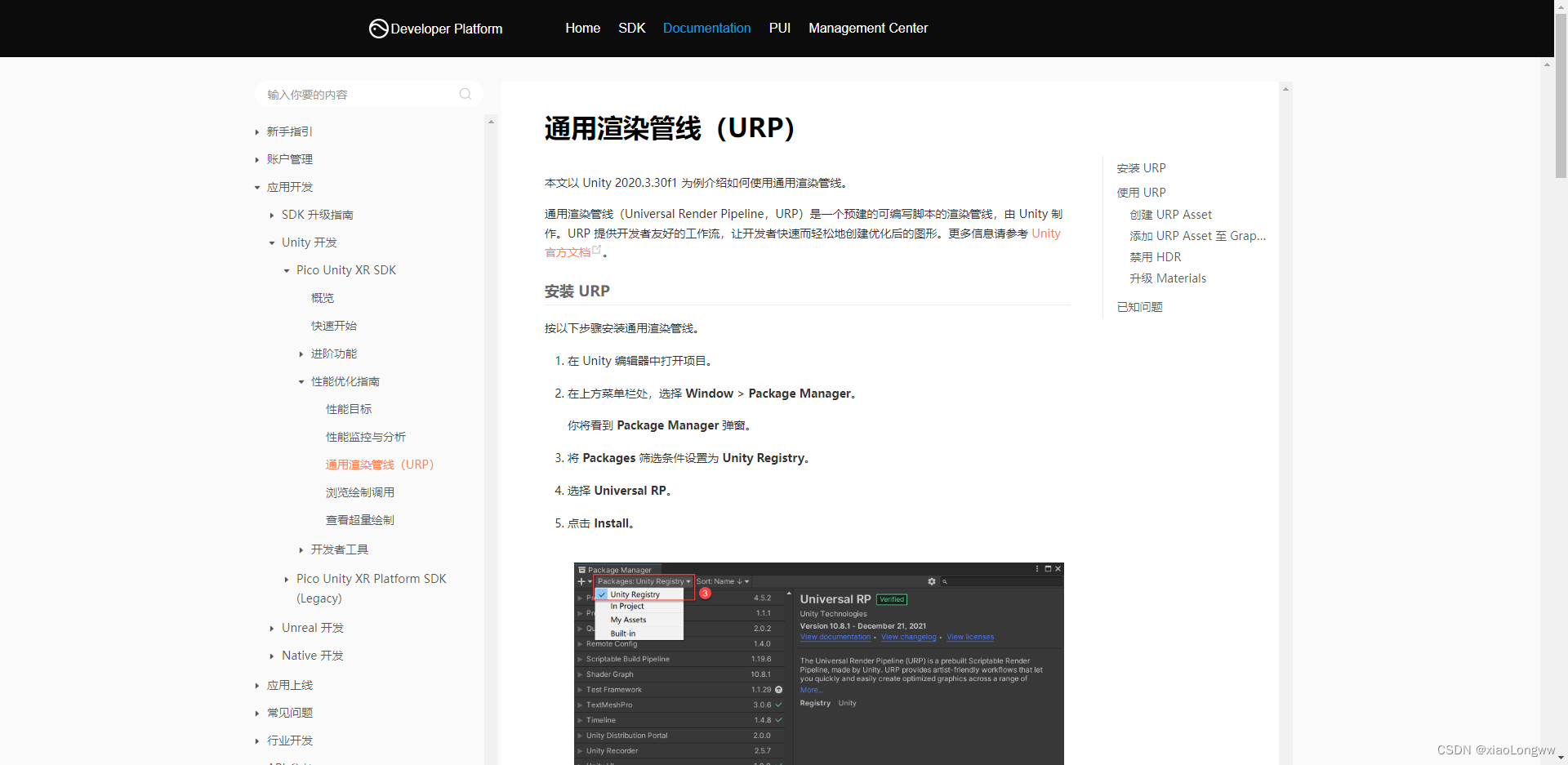This screenshot has height=765, width=1568.
Task: Expand Pico Unity XR Platform SDK (Legacy)
Action: pos(287,580)
